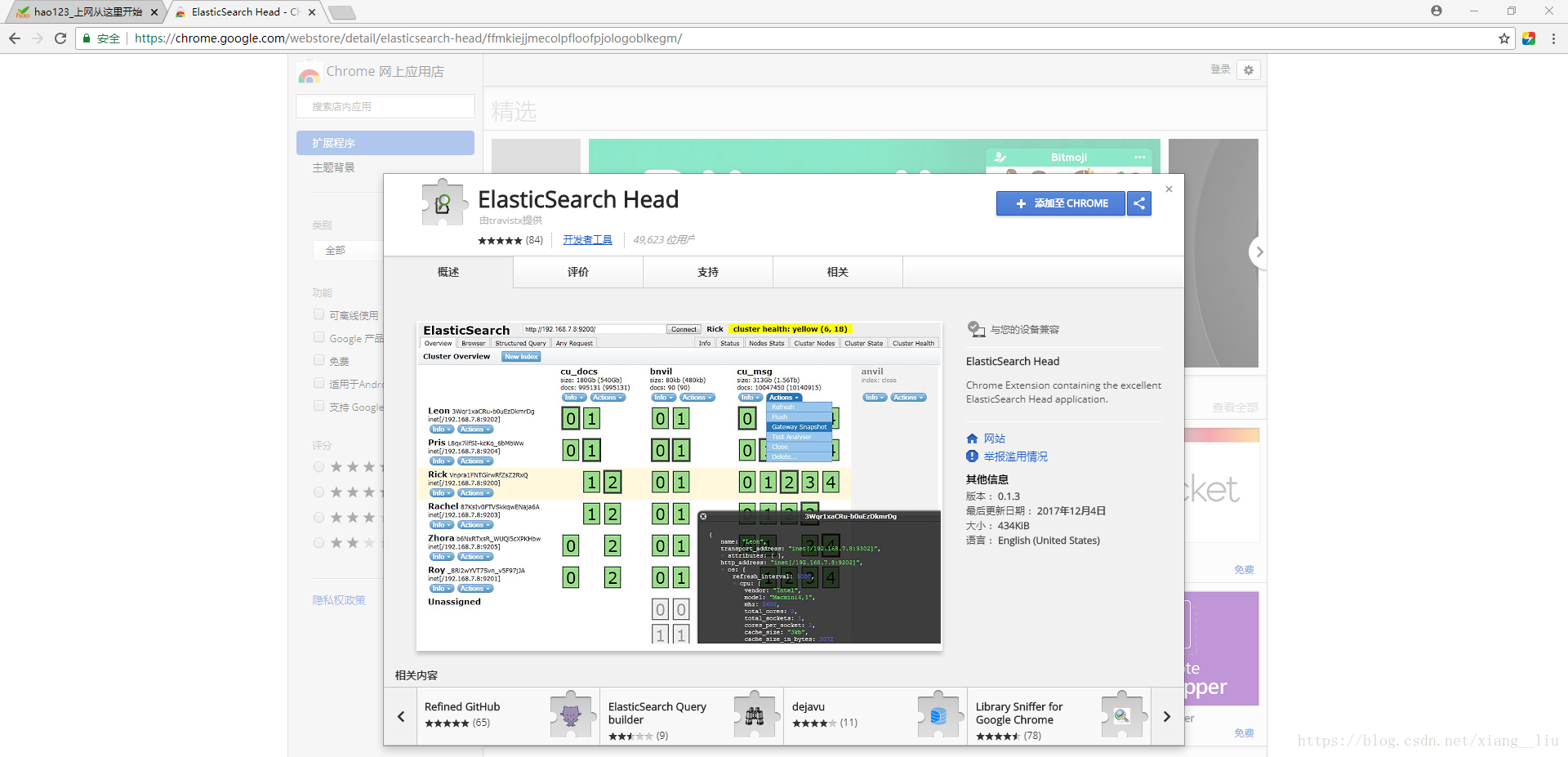Open 隐私权政策 link

pyautogui.click(x=339, y=600)
